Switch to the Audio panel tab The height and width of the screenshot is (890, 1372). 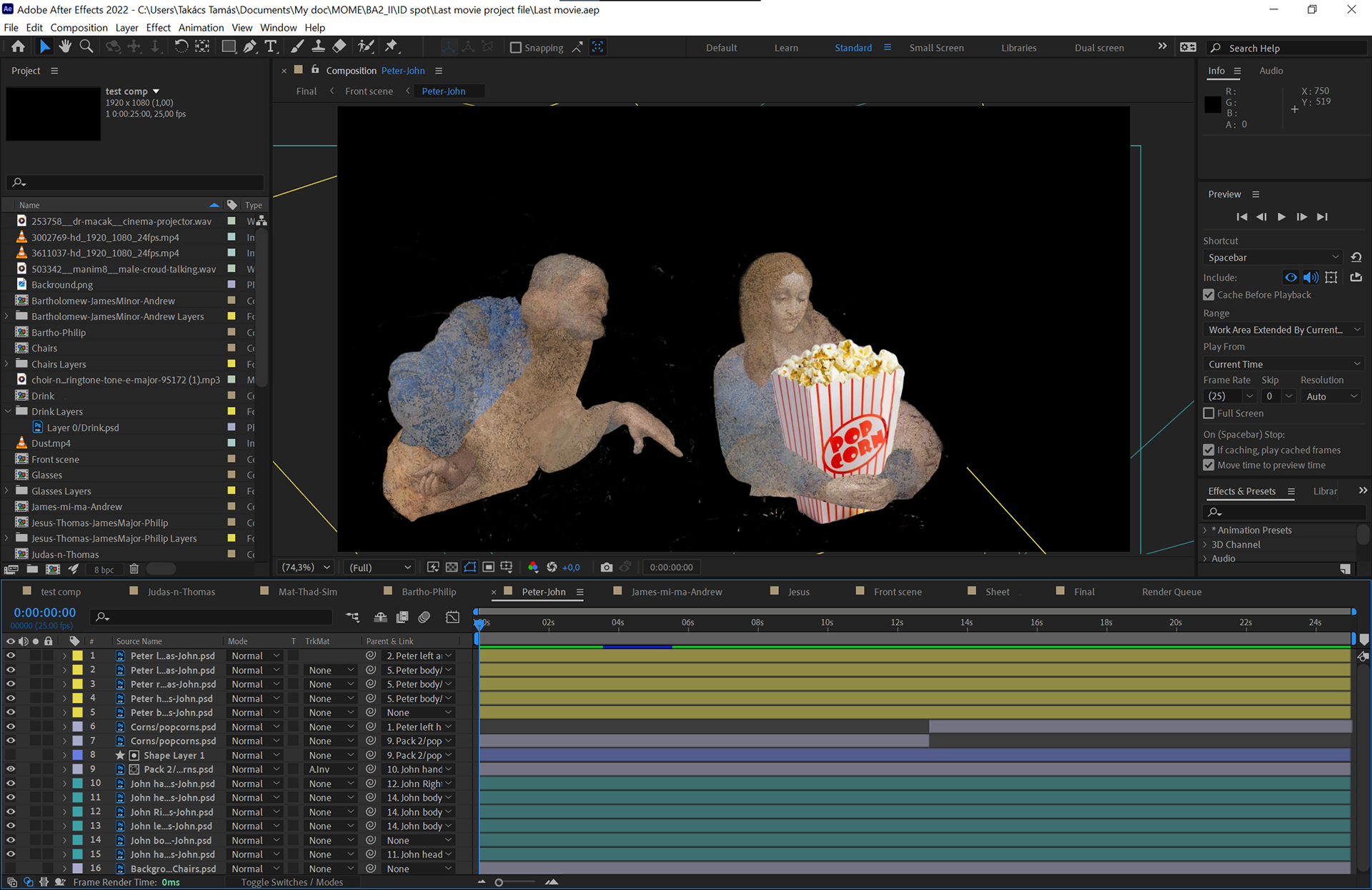pyautogui.click(x=1271, y=70)
